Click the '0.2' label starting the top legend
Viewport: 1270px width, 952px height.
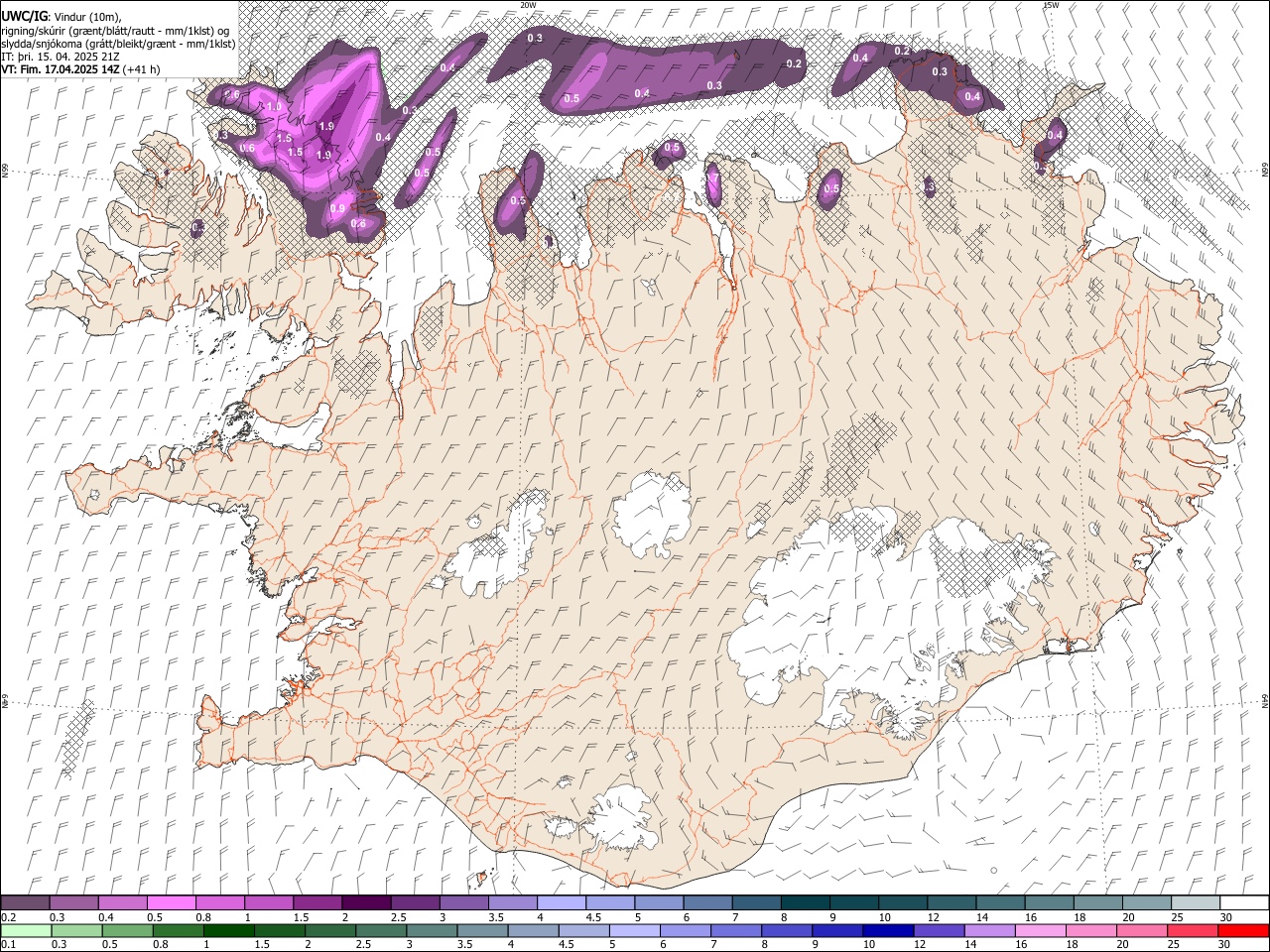point(9,917)
